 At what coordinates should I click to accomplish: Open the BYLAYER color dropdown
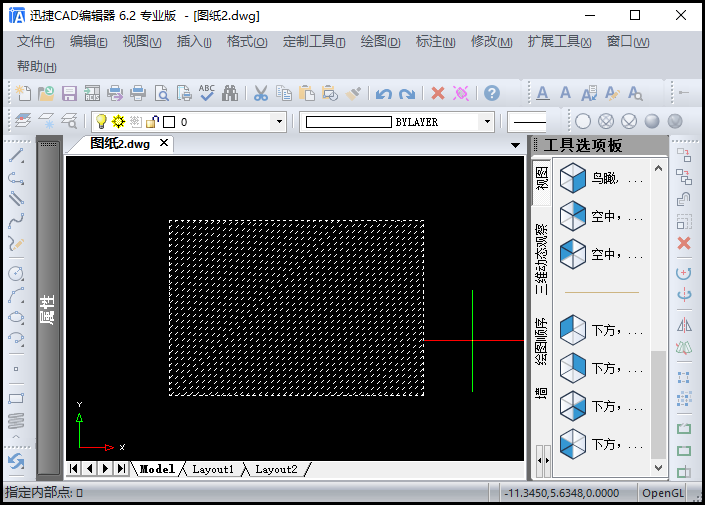coord(487,121)
